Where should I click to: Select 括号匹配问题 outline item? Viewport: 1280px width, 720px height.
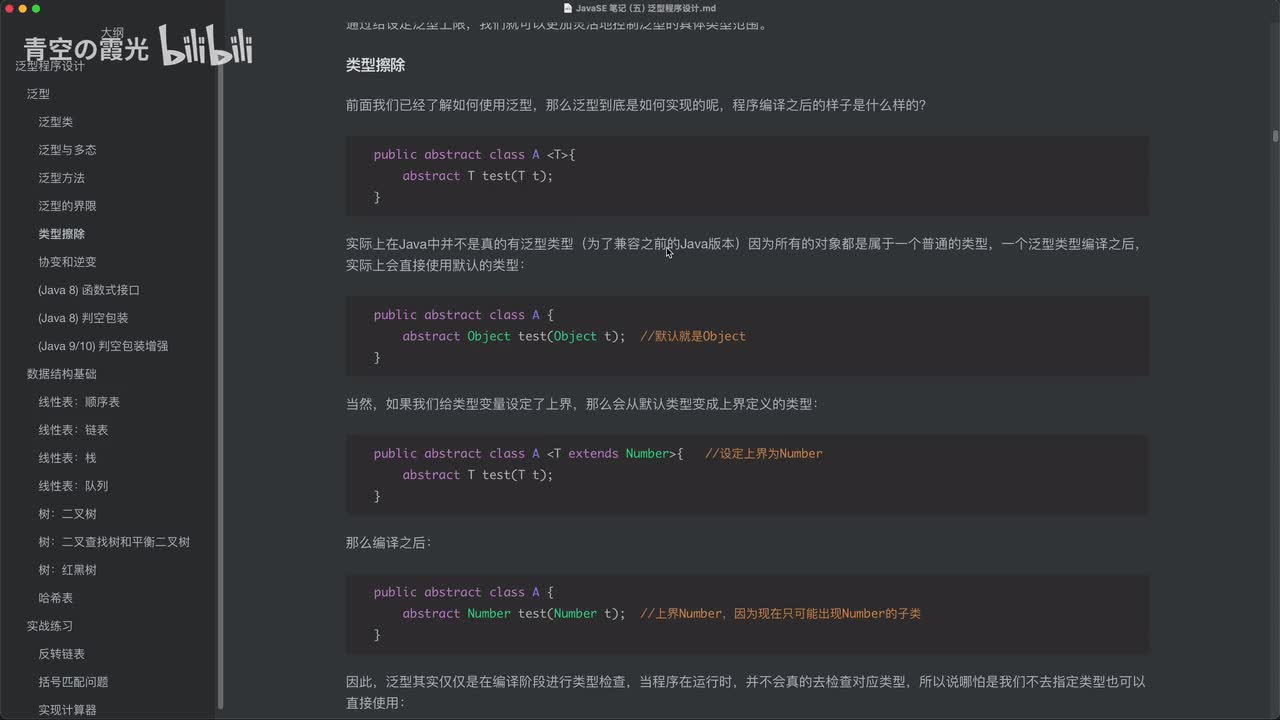click(x=73, y=682)
